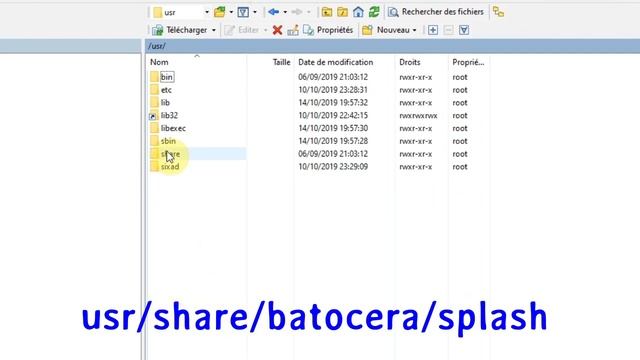
Task: Select the lib folder
Action: click(165, 103)
